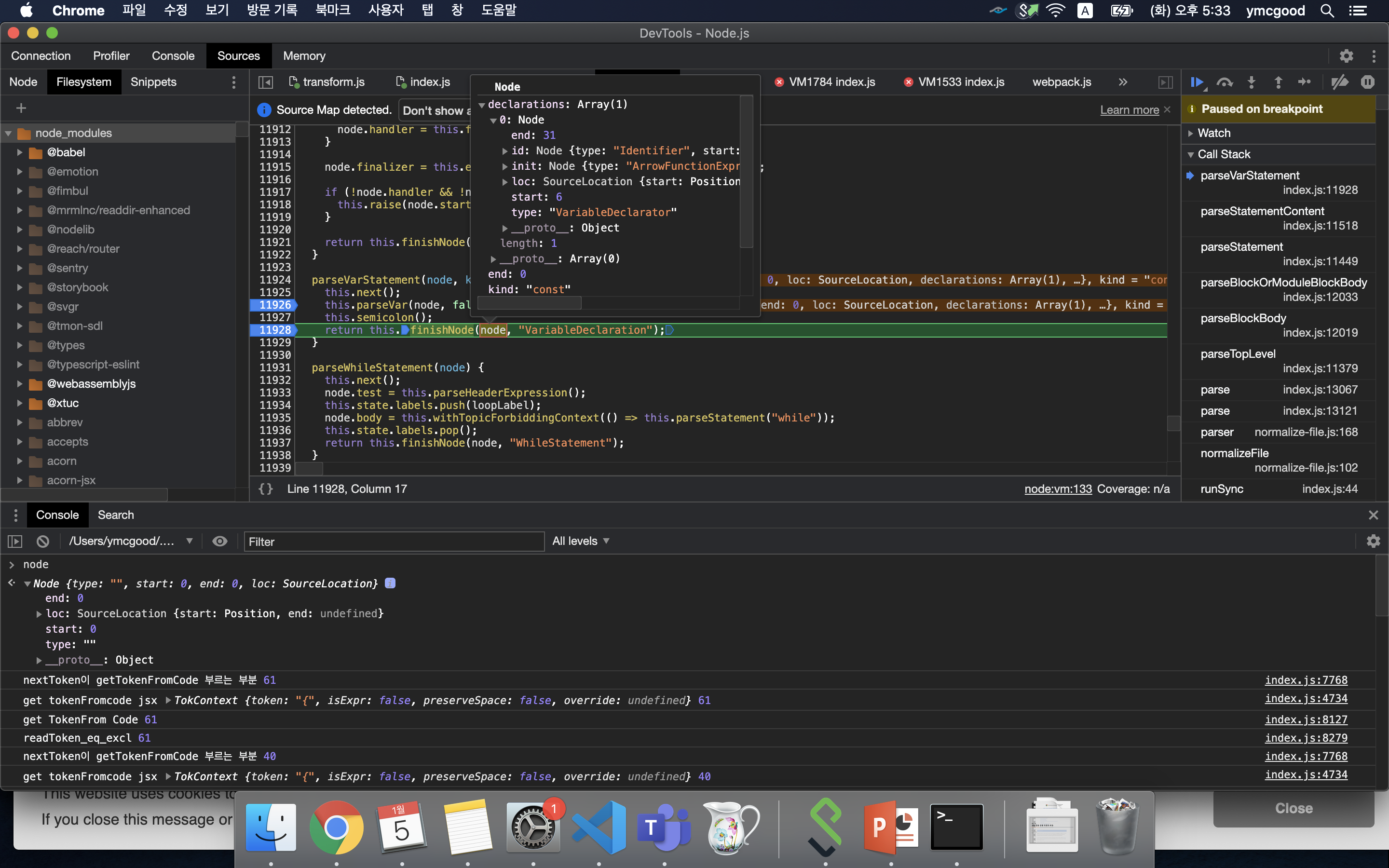Image resolution: width=1389 pixels, height=868 pixels.
Task: Toggle preserve log checkbox
Action: [1375, 541]
